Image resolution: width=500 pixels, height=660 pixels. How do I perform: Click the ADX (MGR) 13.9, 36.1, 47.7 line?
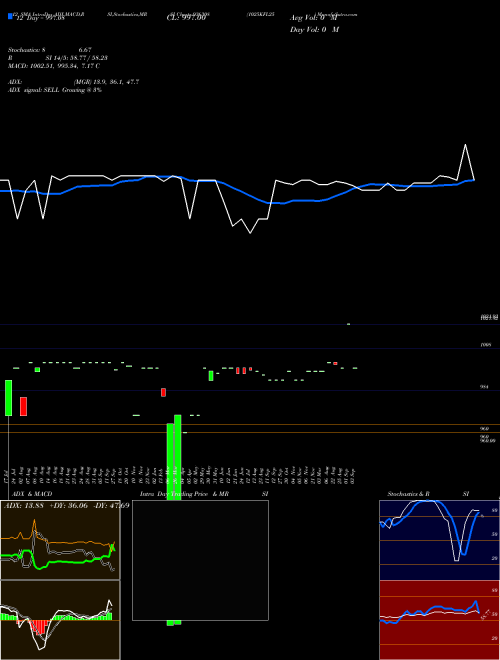(x=74, y=82)
